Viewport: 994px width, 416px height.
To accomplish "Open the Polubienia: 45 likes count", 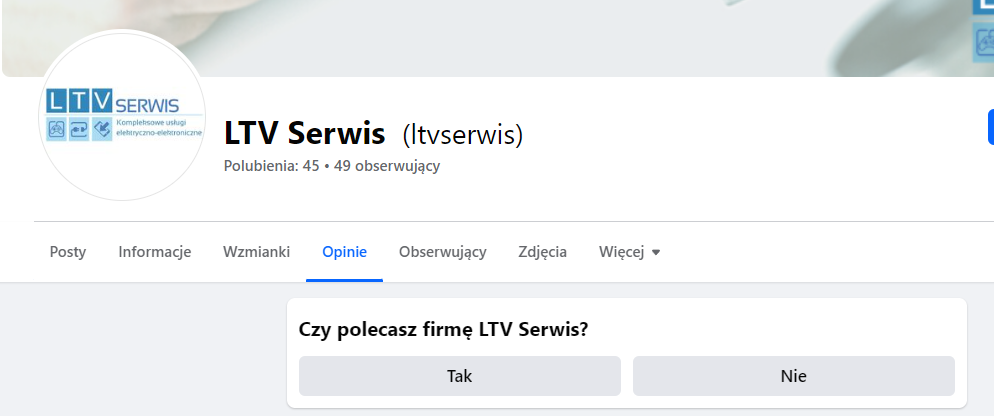I will pos(271,166).
